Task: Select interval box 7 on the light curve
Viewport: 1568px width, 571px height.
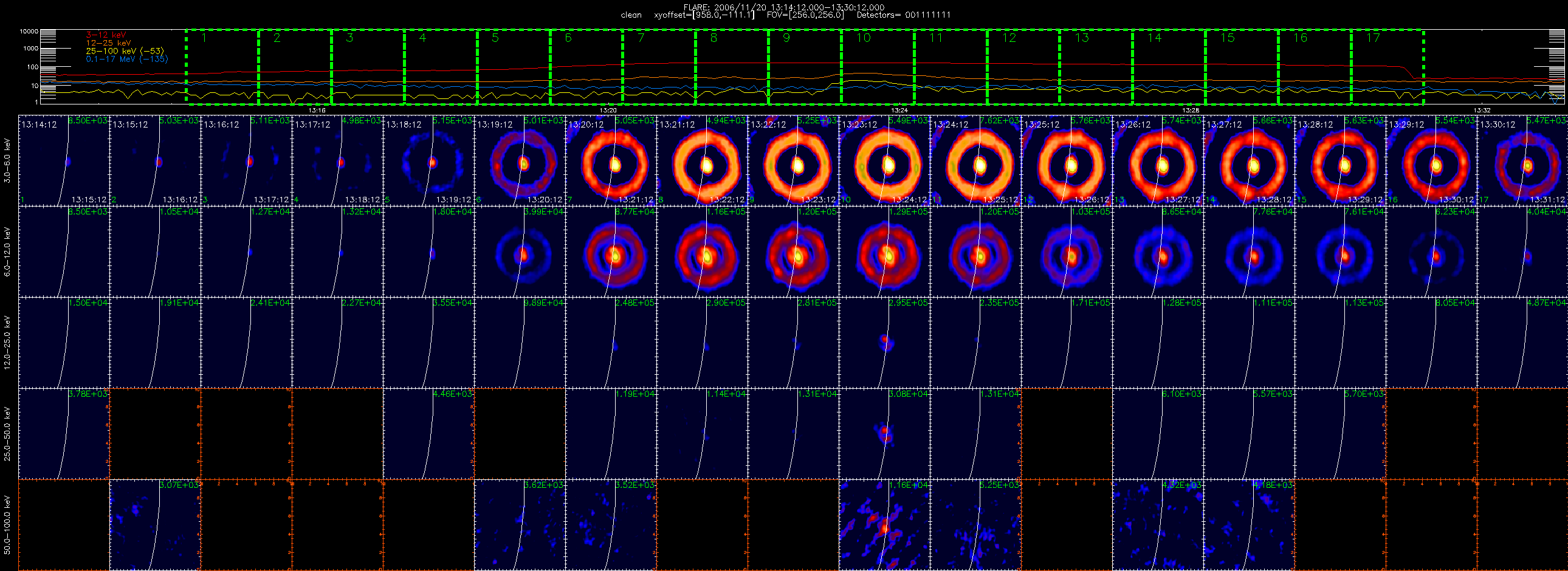Action: 659,66
